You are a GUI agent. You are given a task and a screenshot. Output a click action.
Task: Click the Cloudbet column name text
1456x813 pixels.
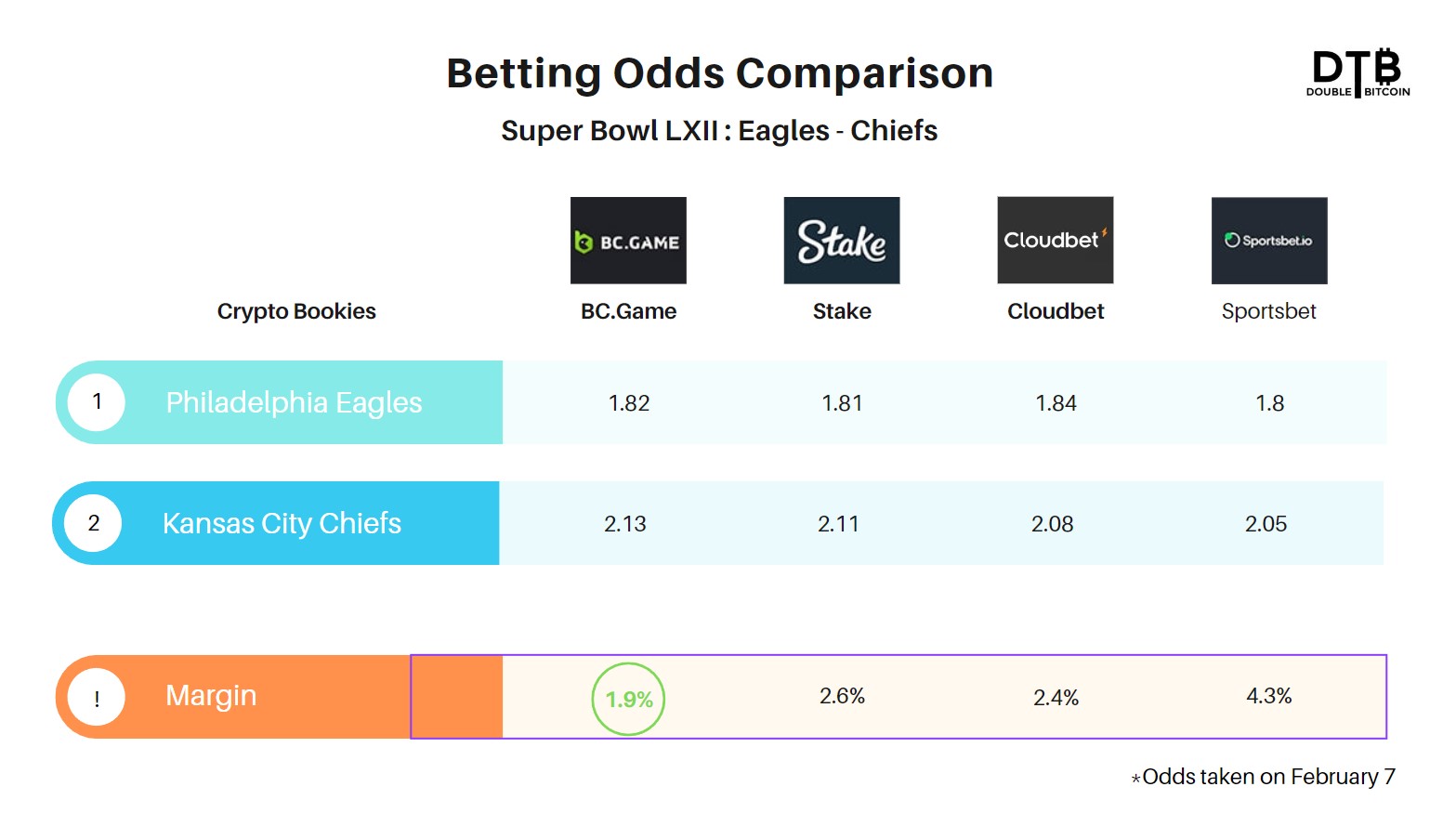[x=1056, y=311]
